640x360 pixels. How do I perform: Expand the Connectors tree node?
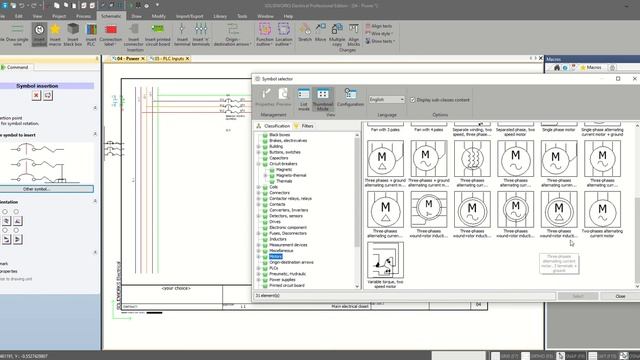pos(259,193)
